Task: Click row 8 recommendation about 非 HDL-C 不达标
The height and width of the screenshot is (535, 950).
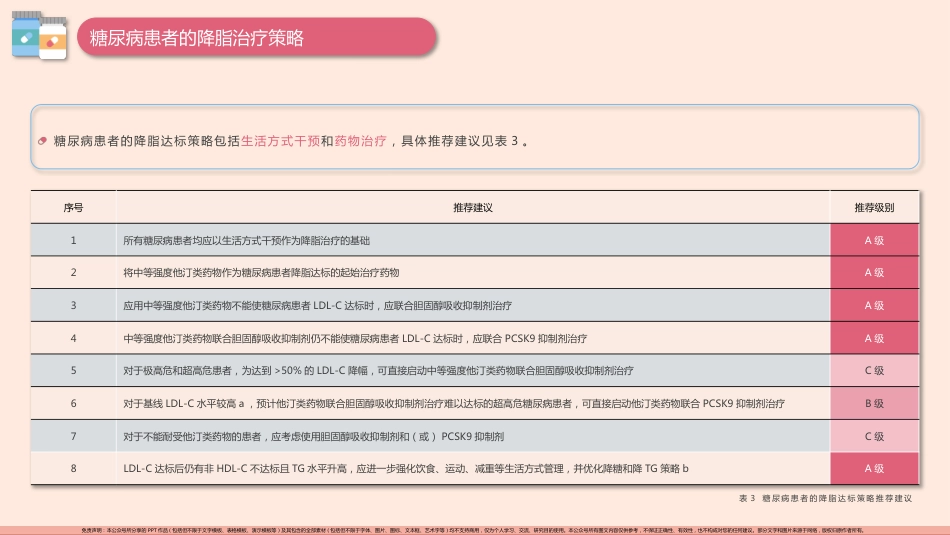Action: [406, 468]
